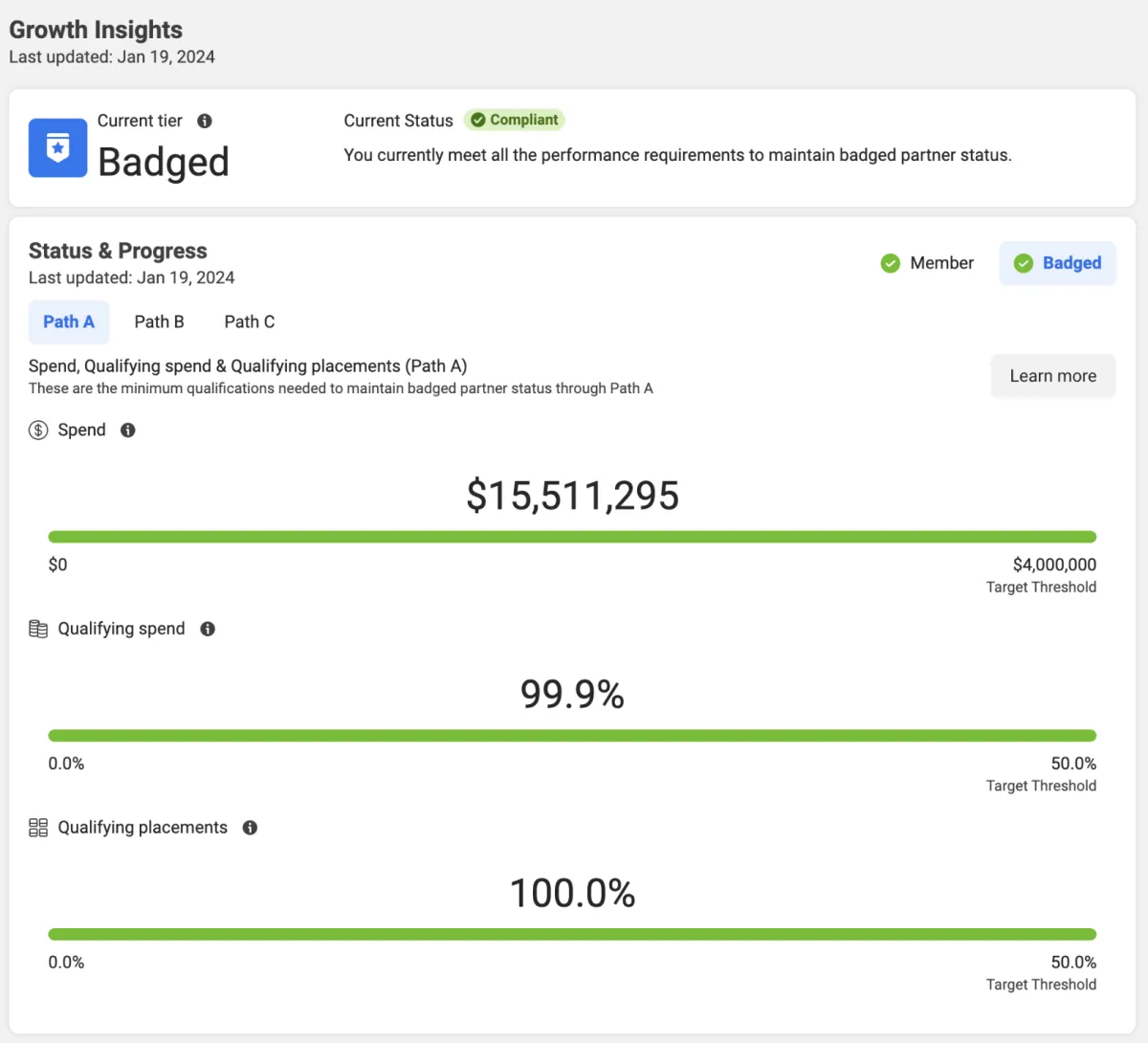1148x1043 pixels.
Task: Click the Qualifying placements grid icon
Action: (x=38, y=828)
